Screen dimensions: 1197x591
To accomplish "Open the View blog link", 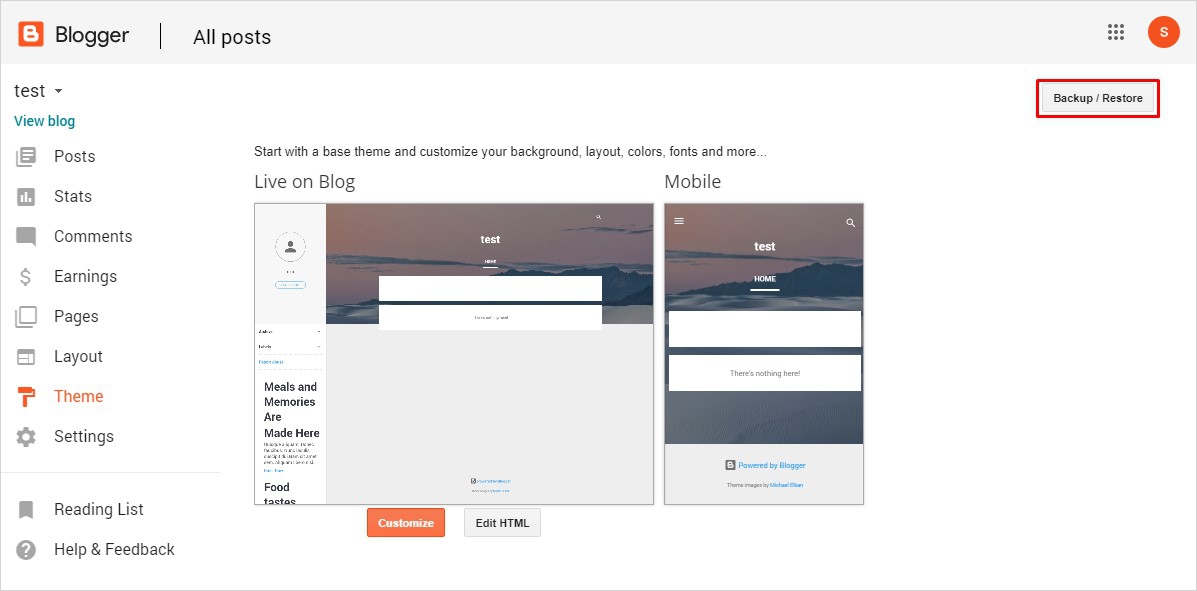I will [44, 121].
